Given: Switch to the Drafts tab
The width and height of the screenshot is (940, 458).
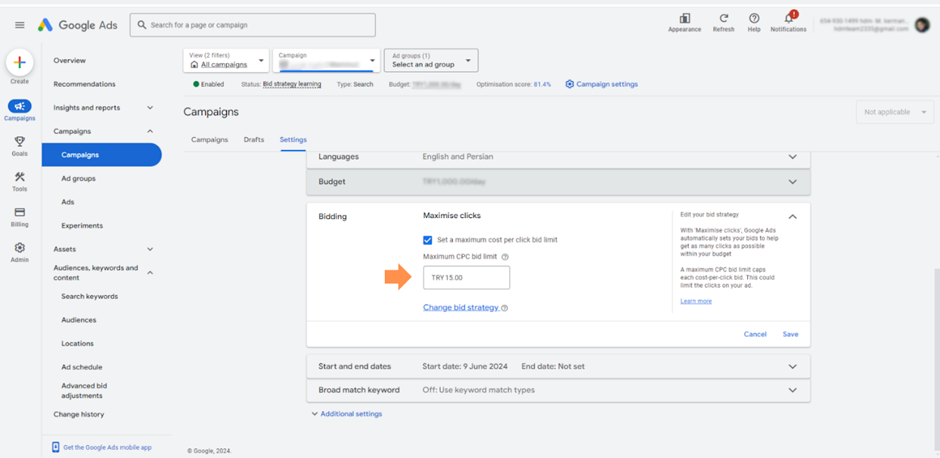Looking at the screenshot, I should coord(254,140).
